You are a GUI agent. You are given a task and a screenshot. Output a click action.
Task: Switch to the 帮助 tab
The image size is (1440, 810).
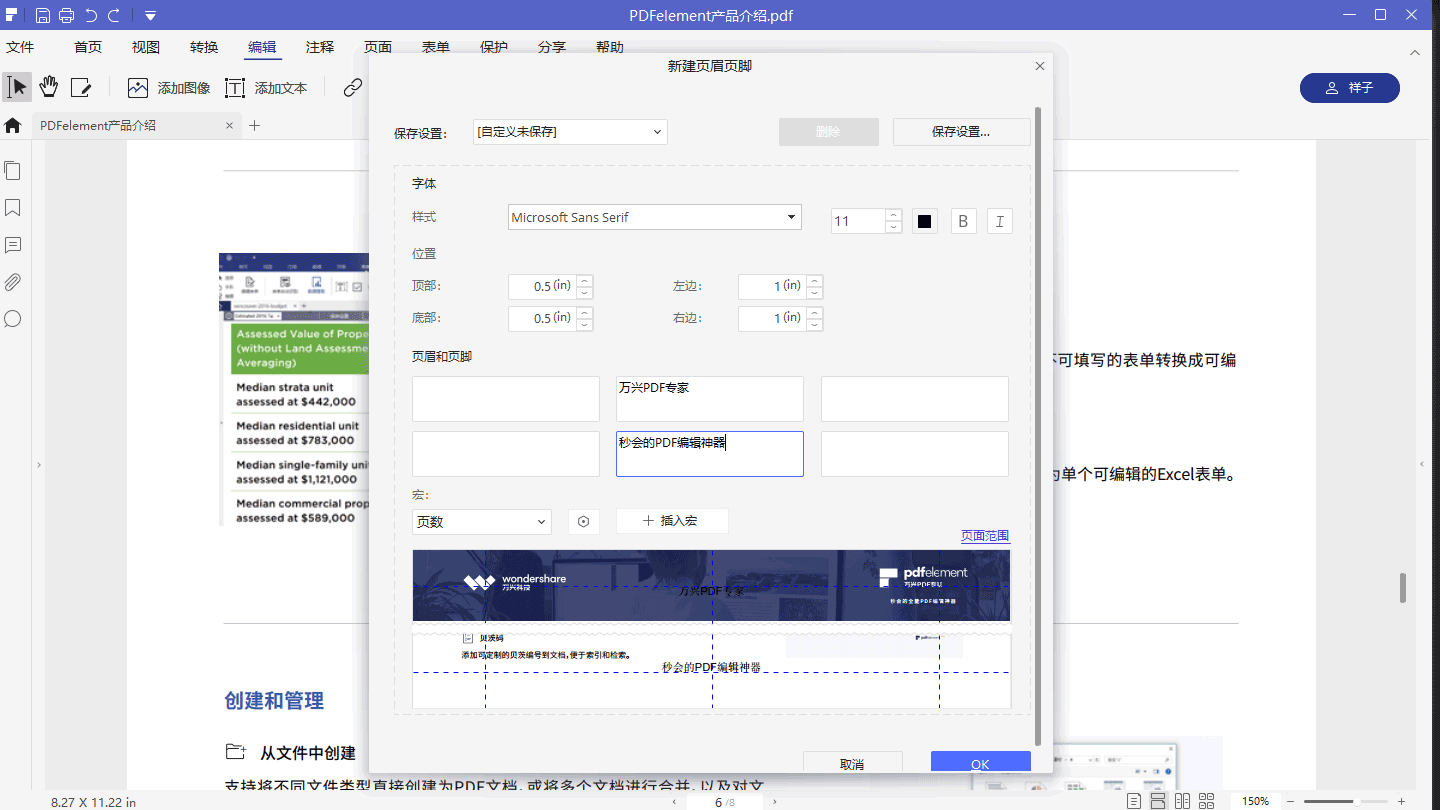click(x=610, y=47)
